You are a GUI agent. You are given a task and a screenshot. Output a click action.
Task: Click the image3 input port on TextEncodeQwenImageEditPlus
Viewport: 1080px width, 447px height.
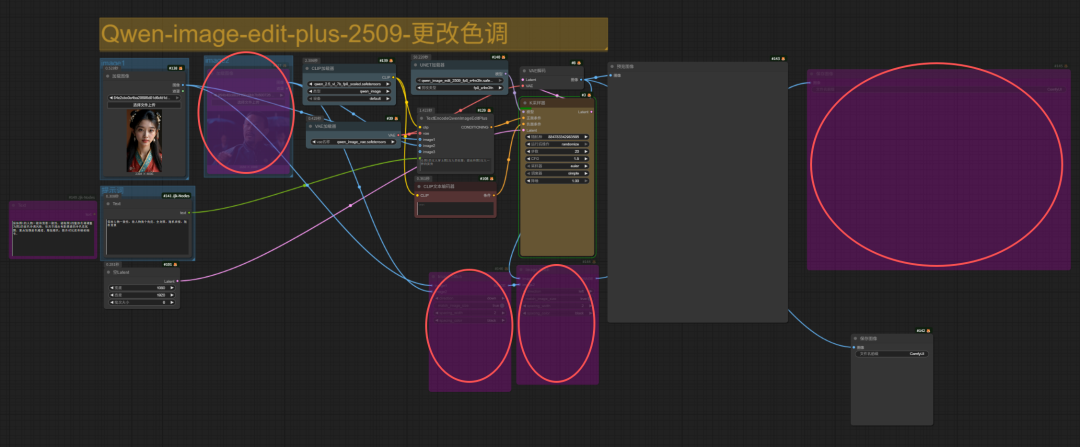pos(420,152)
